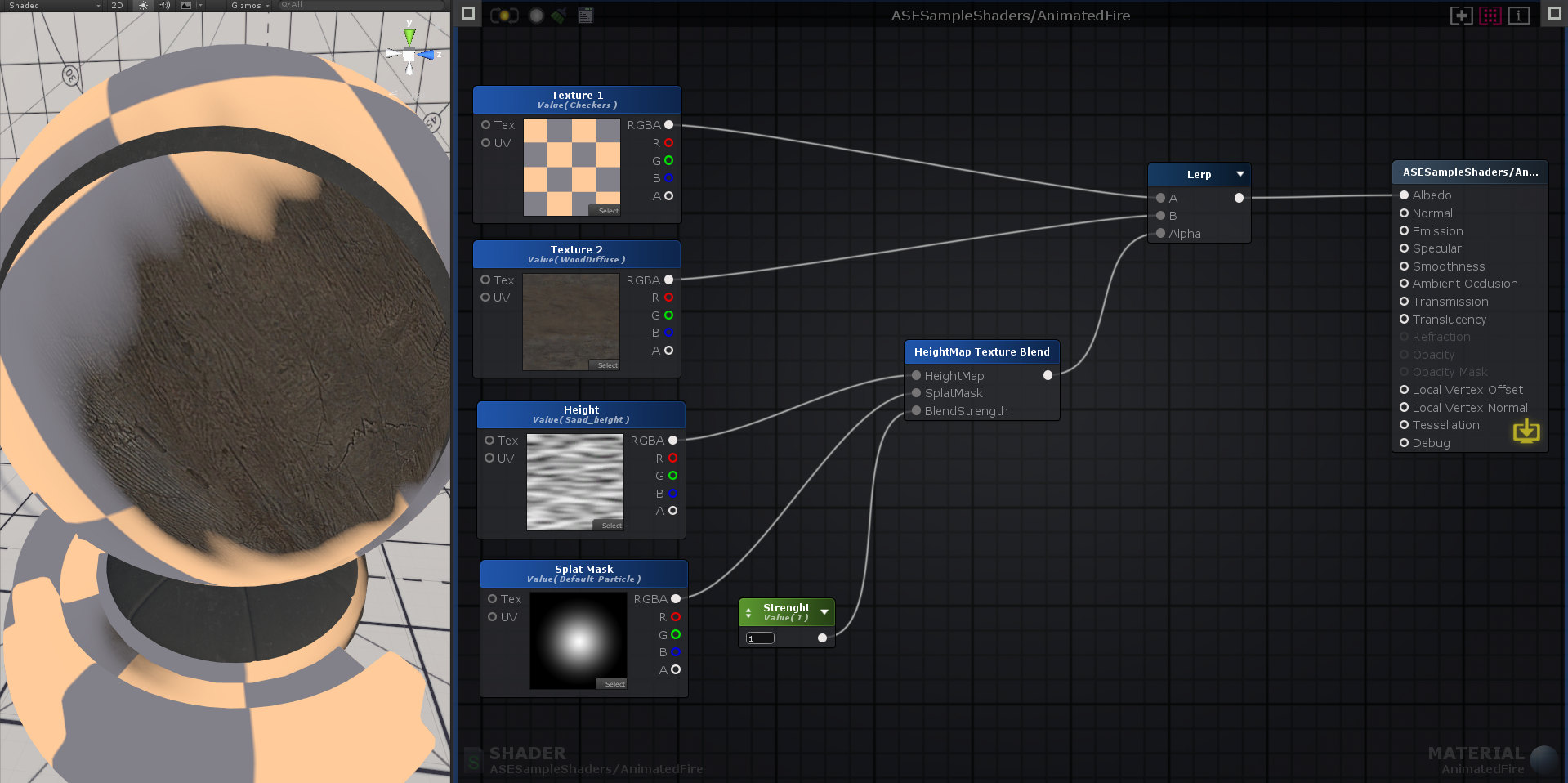
Task: Click the Emission port on master node
Action: click(1404, 231)
